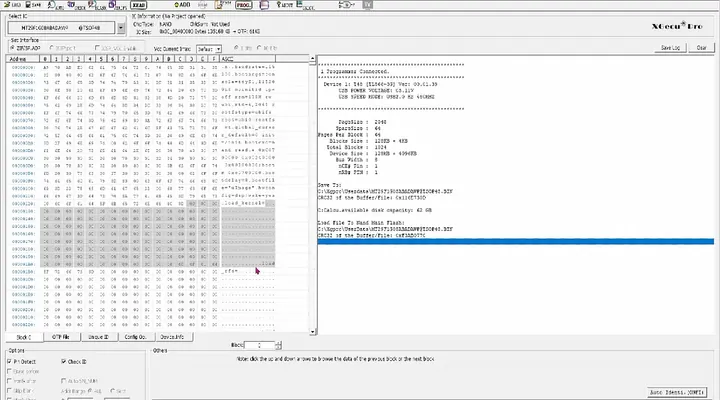Click the '1 Programmer Connected.' log line
Screen dimensions: 720x400
pos(354,72)
